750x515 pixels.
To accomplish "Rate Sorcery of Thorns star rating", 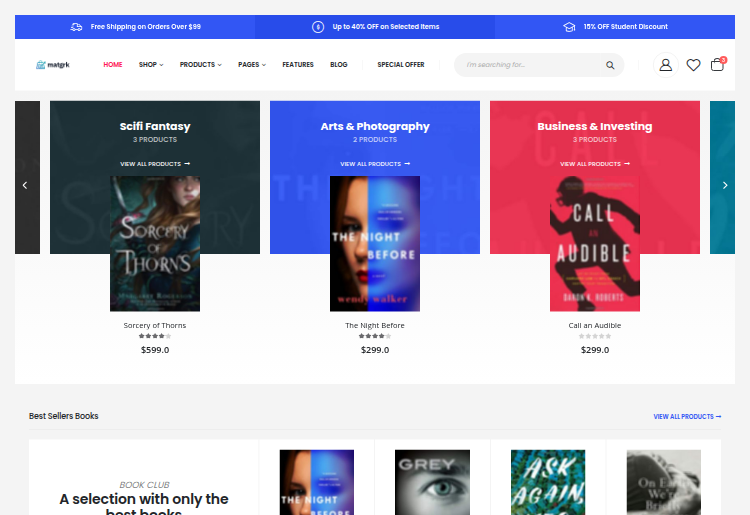I will pyautogui.click(x=155, y=336).
